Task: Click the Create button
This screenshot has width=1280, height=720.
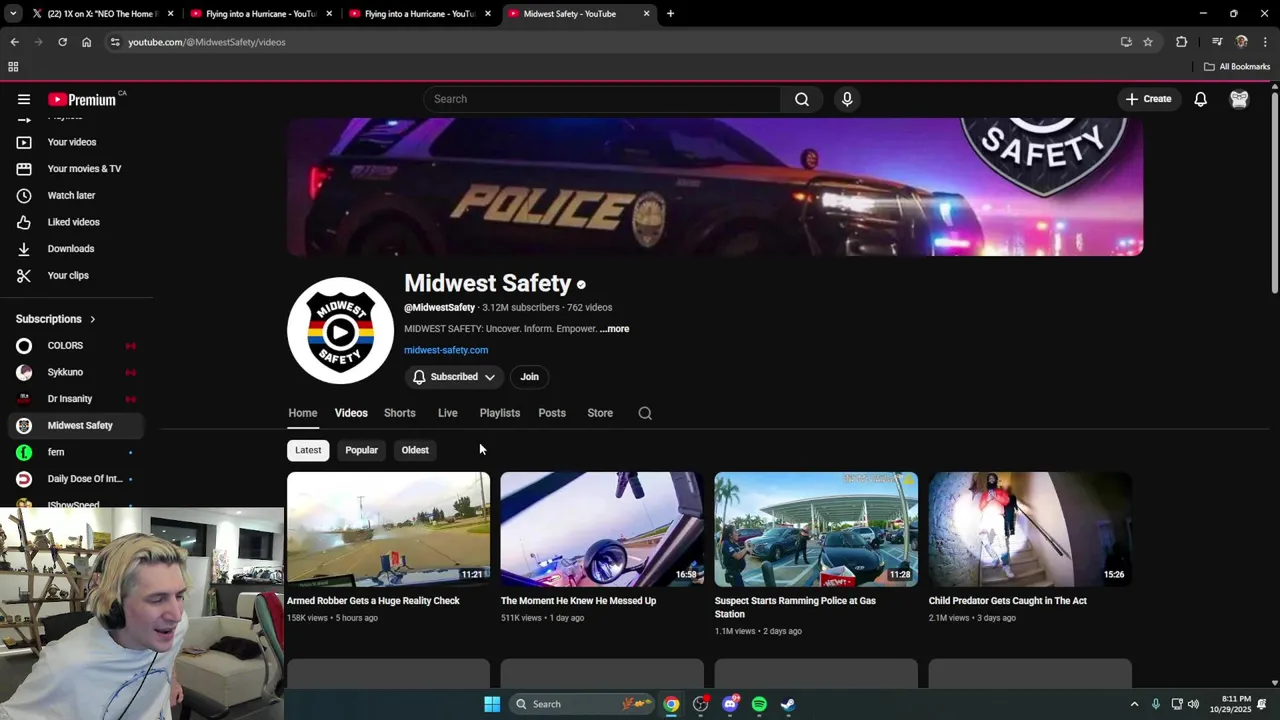Action: 1148,99
